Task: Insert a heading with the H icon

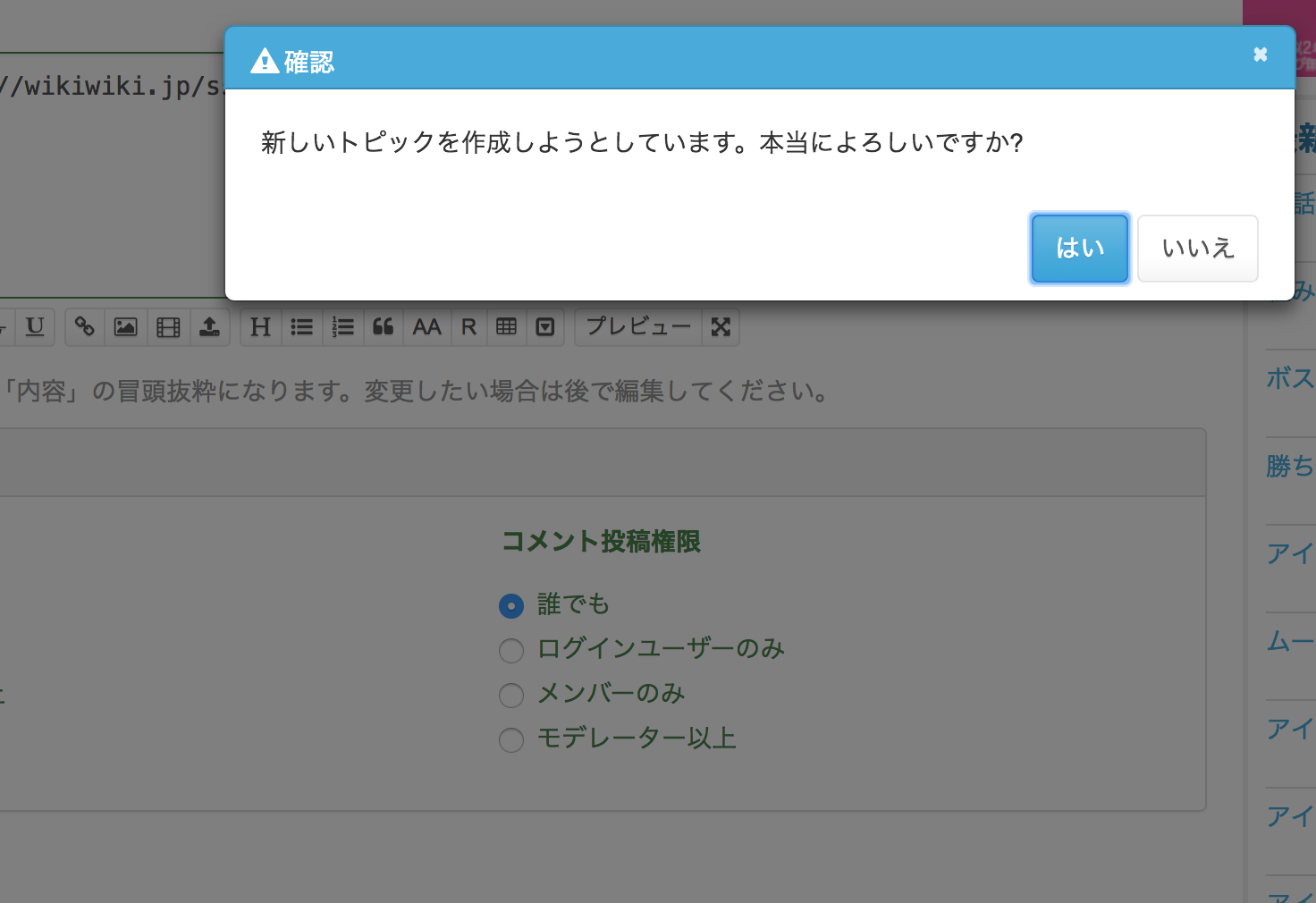Action: (x=260, y=327)
